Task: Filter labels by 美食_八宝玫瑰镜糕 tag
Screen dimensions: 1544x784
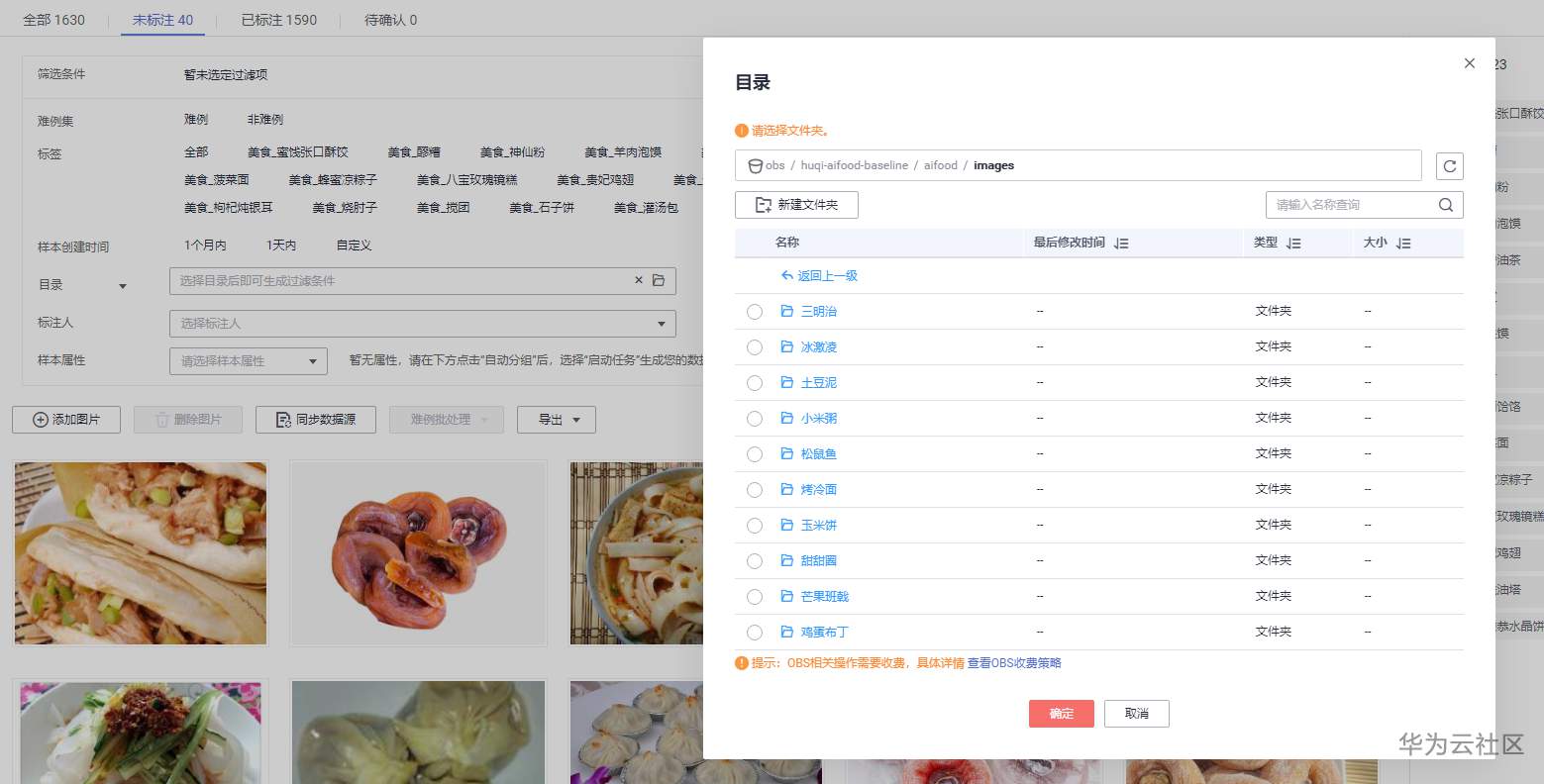Action: point(466,180)
